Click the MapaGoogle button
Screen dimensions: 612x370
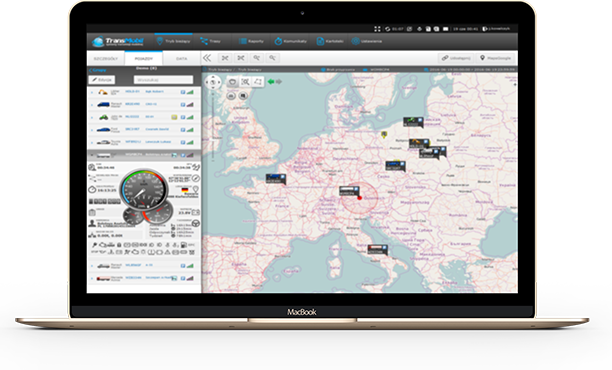coord(495,58)
